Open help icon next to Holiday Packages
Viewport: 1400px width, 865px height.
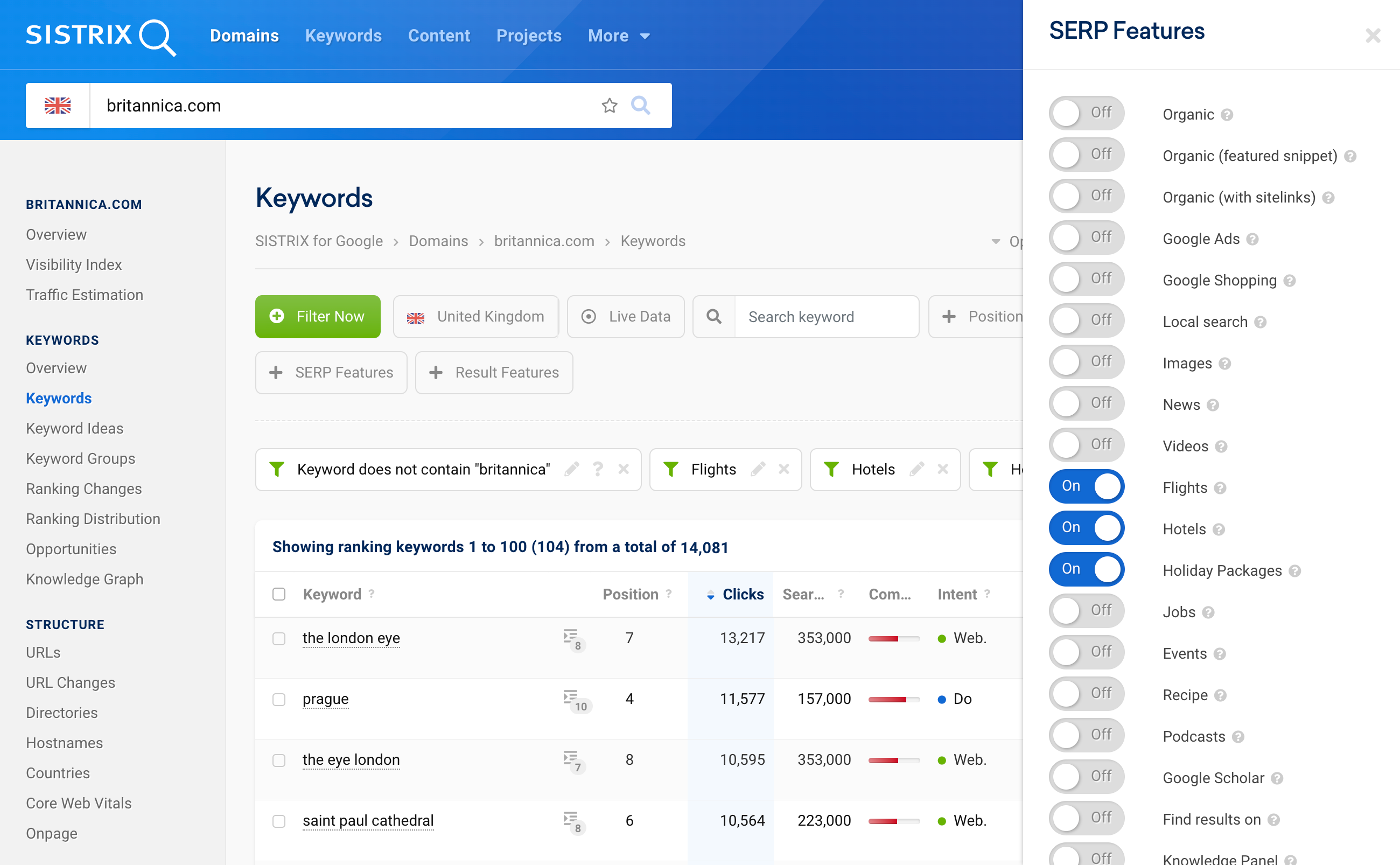click(1295, 571)
